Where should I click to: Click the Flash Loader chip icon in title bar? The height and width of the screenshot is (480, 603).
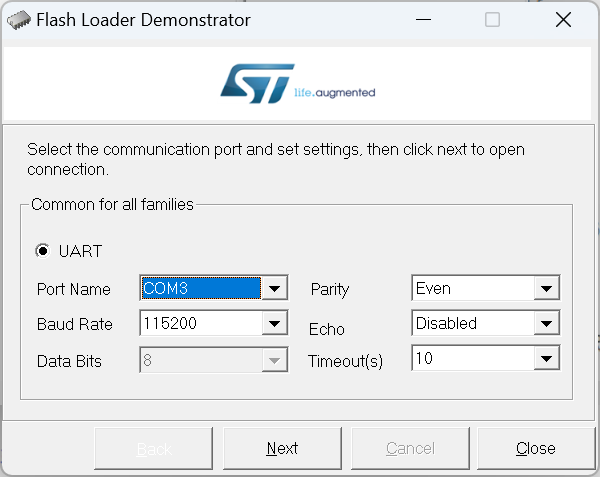pyautogui.click(x=19, y=20)
